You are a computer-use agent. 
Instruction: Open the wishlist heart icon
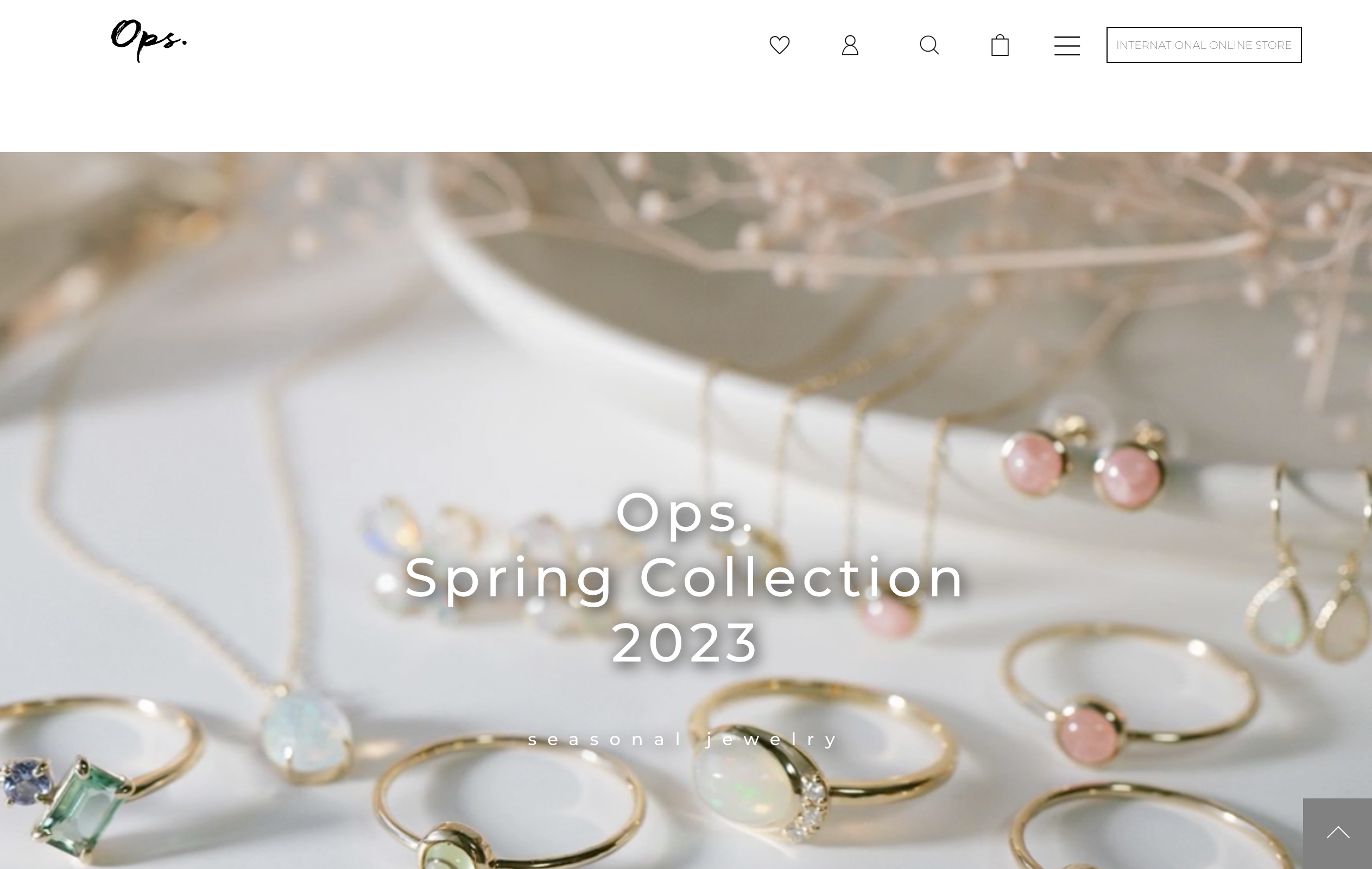click(x=780, y=45)
